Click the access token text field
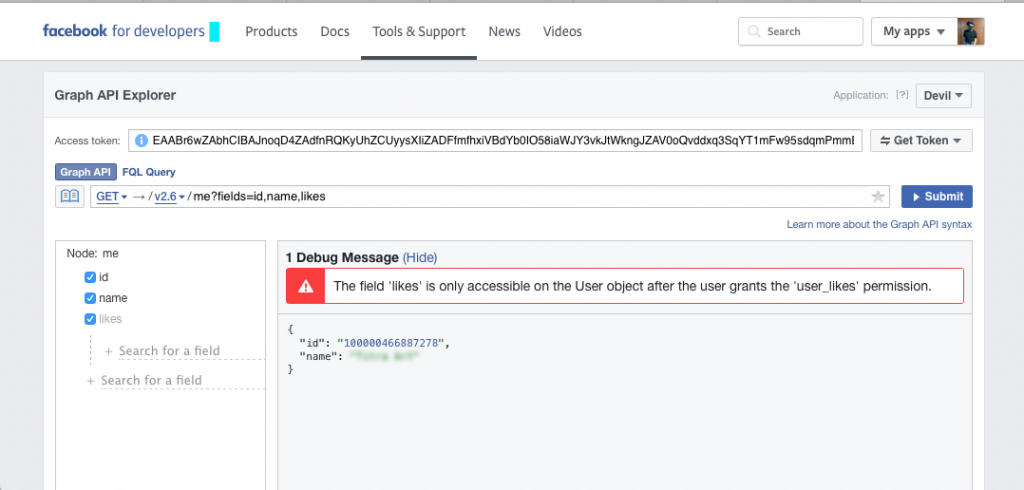 [x=496, y=140]
